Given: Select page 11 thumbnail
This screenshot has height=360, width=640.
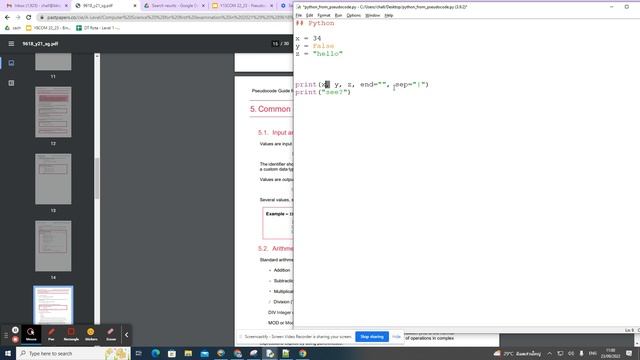Looking at the screenshot, I should 53,62.
